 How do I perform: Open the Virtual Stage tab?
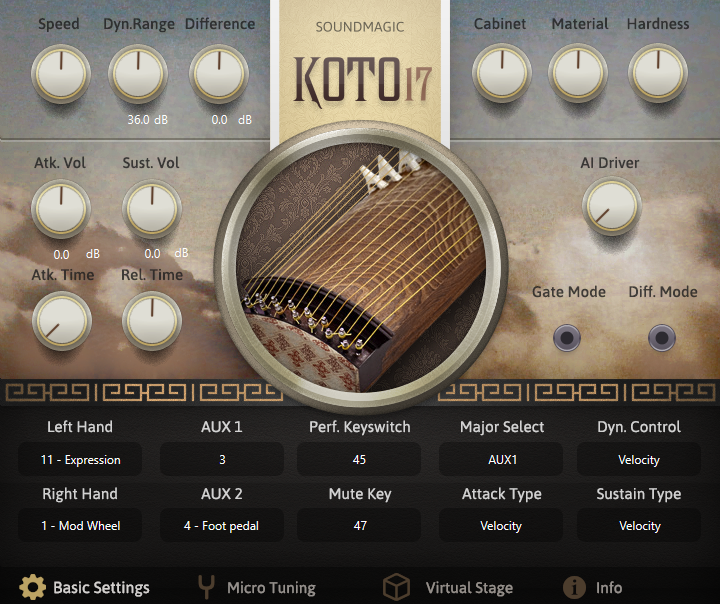468,588
